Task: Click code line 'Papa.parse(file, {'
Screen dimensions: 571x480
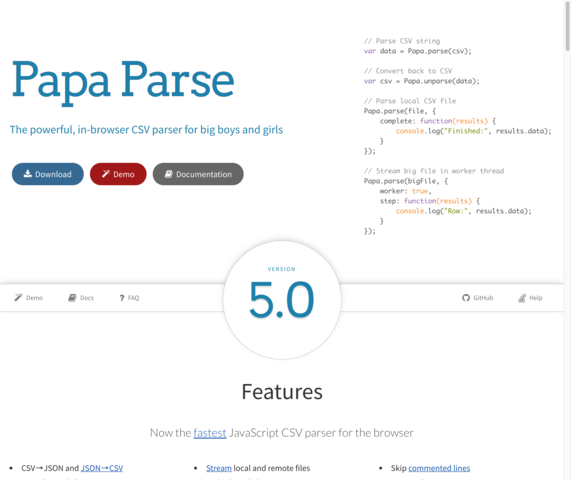Action: coord(400,111)
